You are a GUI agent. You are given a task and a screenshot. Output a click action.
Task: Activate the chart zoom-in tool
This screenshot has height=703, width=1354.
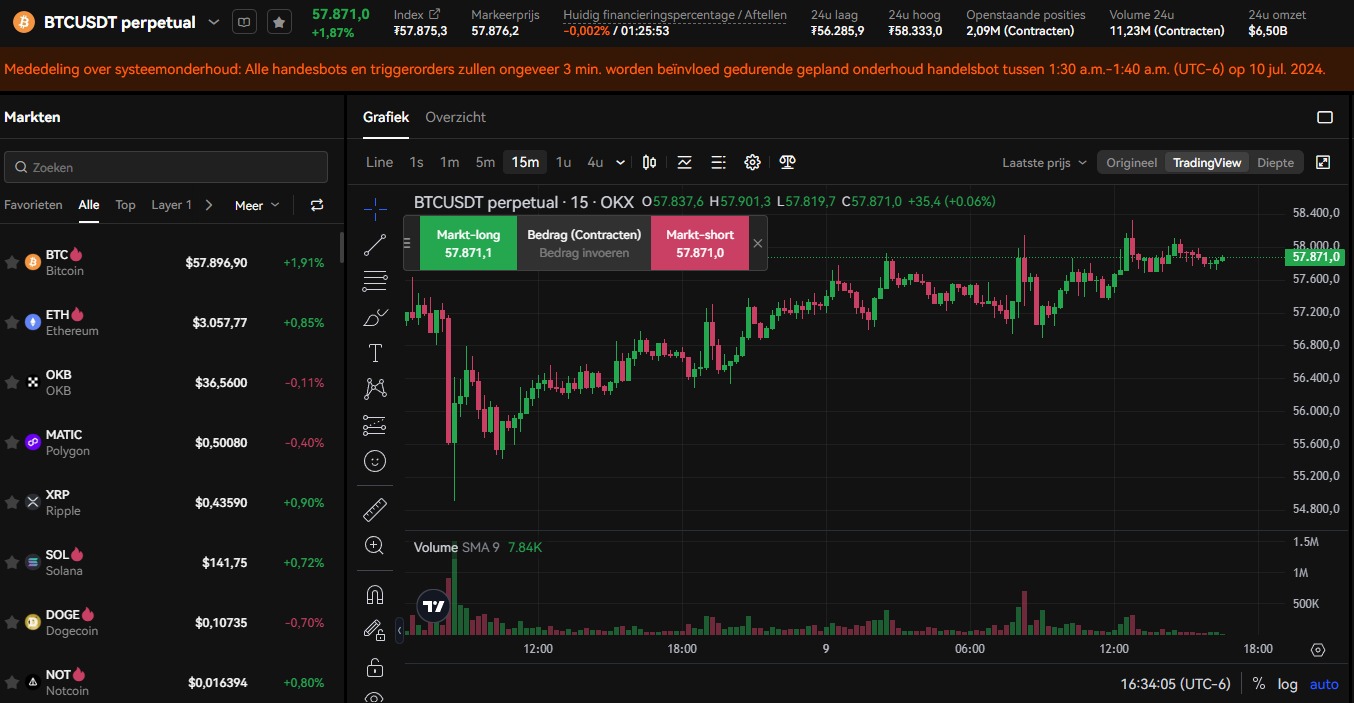[x=375, y=545]
